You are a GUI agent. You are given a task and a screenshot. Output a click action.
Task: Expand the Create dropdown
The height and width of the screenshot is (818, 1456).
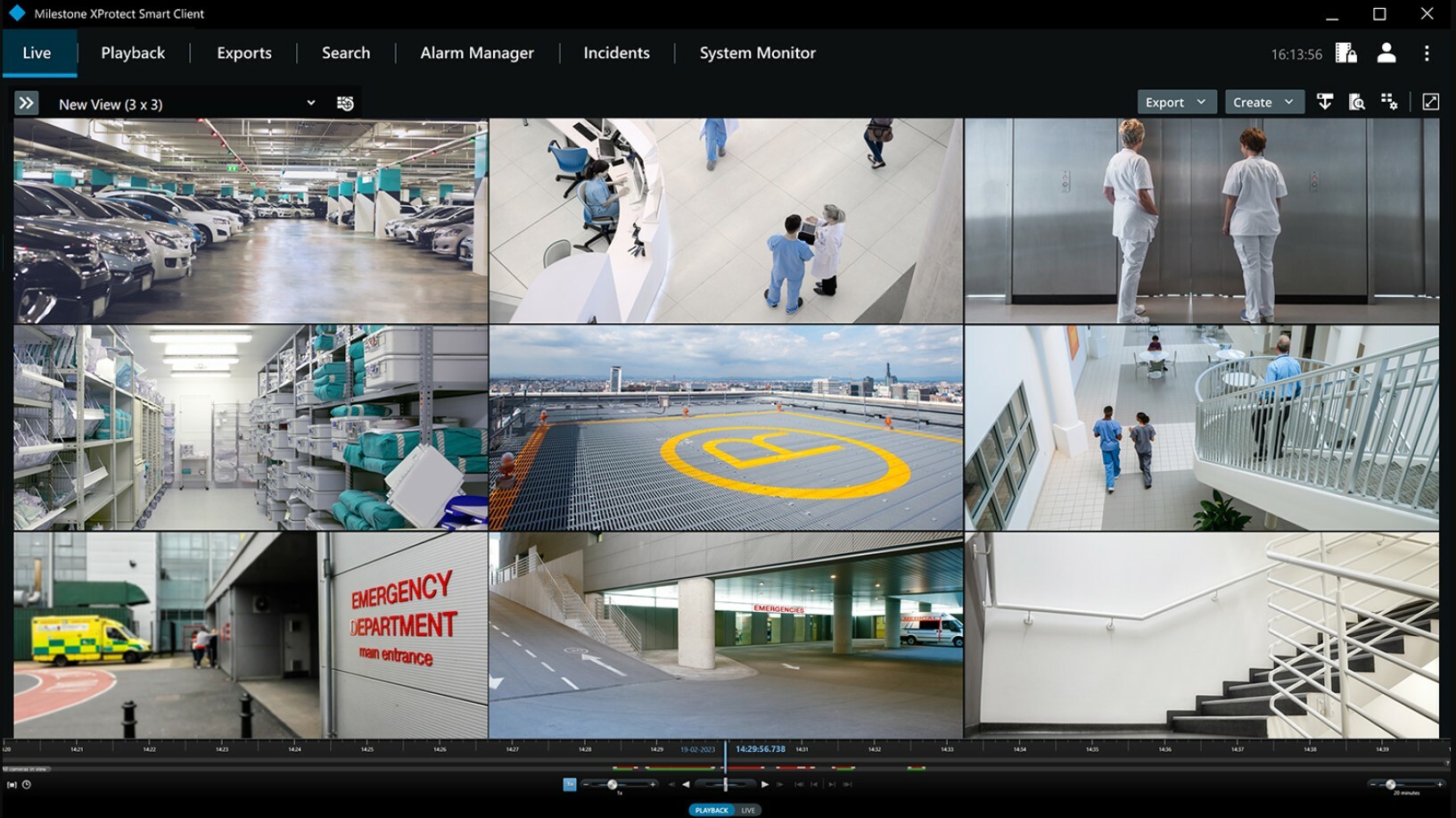pyautogui.click(x=1263, y=102)
